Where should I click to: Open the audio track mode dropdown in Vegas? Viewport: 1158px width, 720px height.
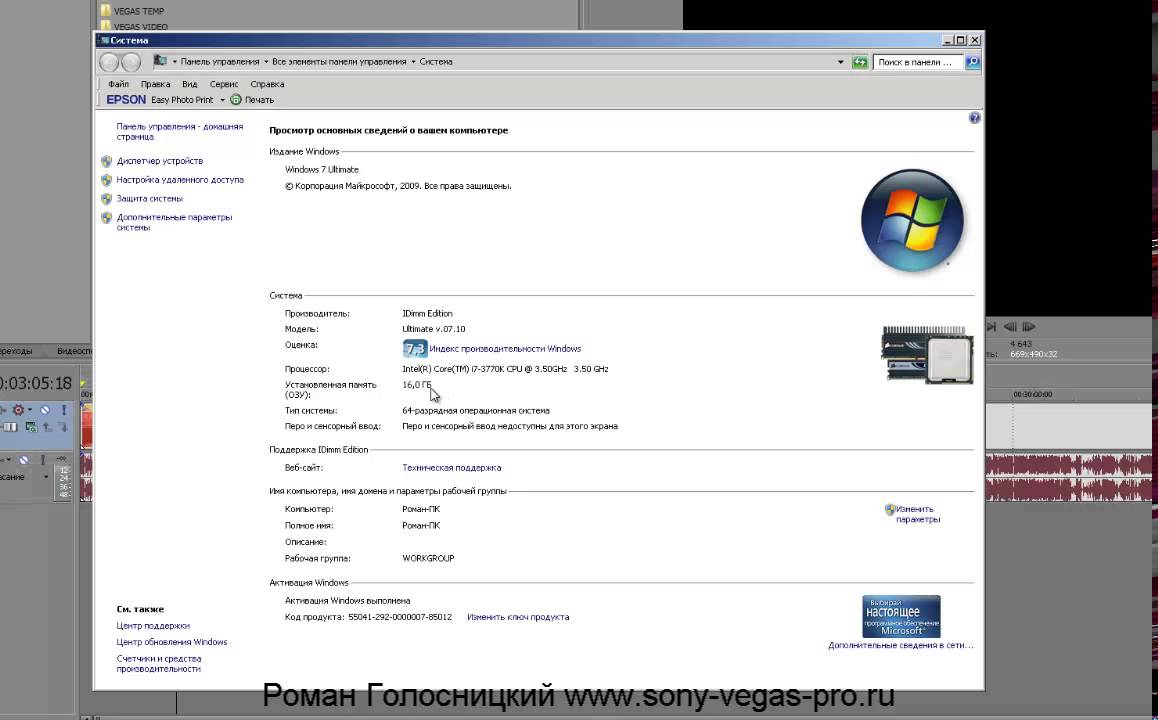tap(46, 477)
